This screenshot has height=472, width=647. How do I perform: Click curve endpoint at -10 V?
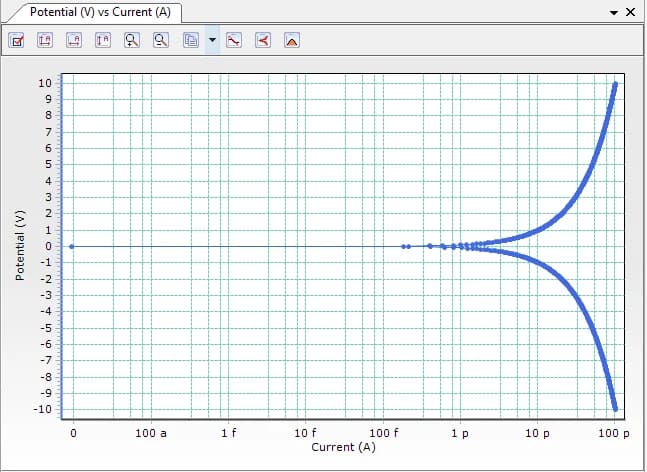tap(615, 408)
